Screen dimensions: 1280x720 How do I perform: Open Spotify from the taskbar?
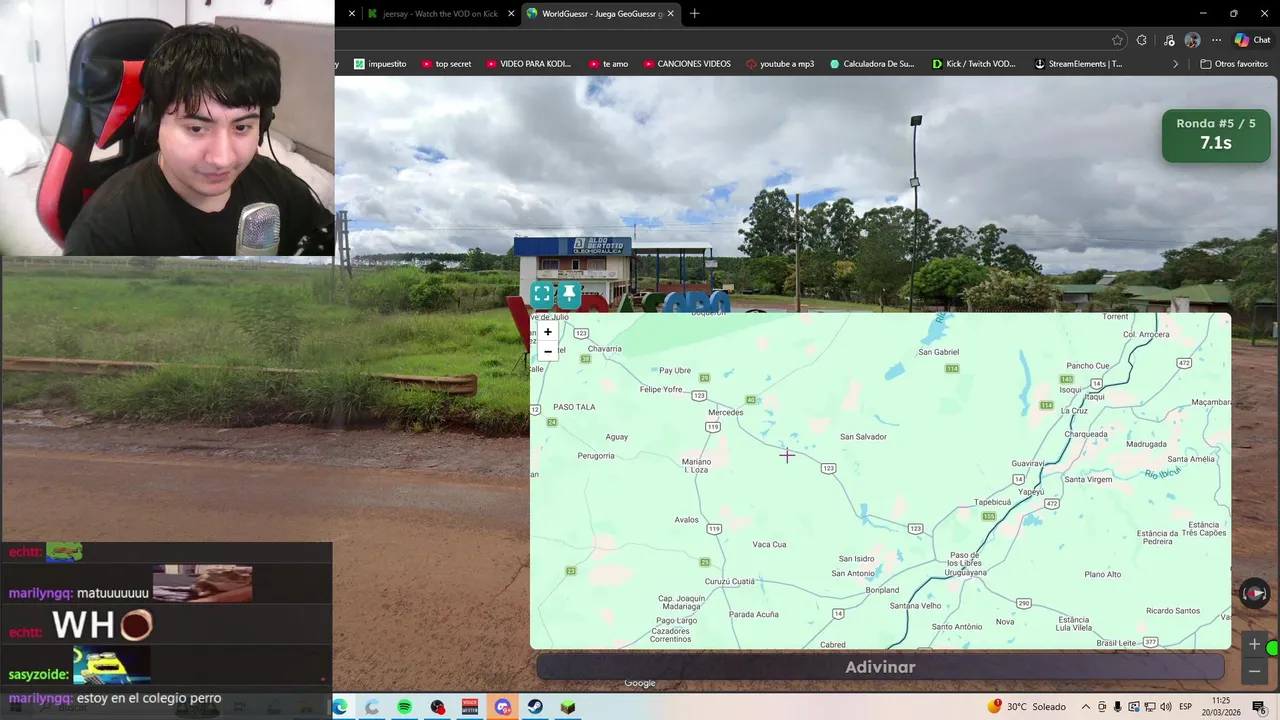(x=404, y=707)
